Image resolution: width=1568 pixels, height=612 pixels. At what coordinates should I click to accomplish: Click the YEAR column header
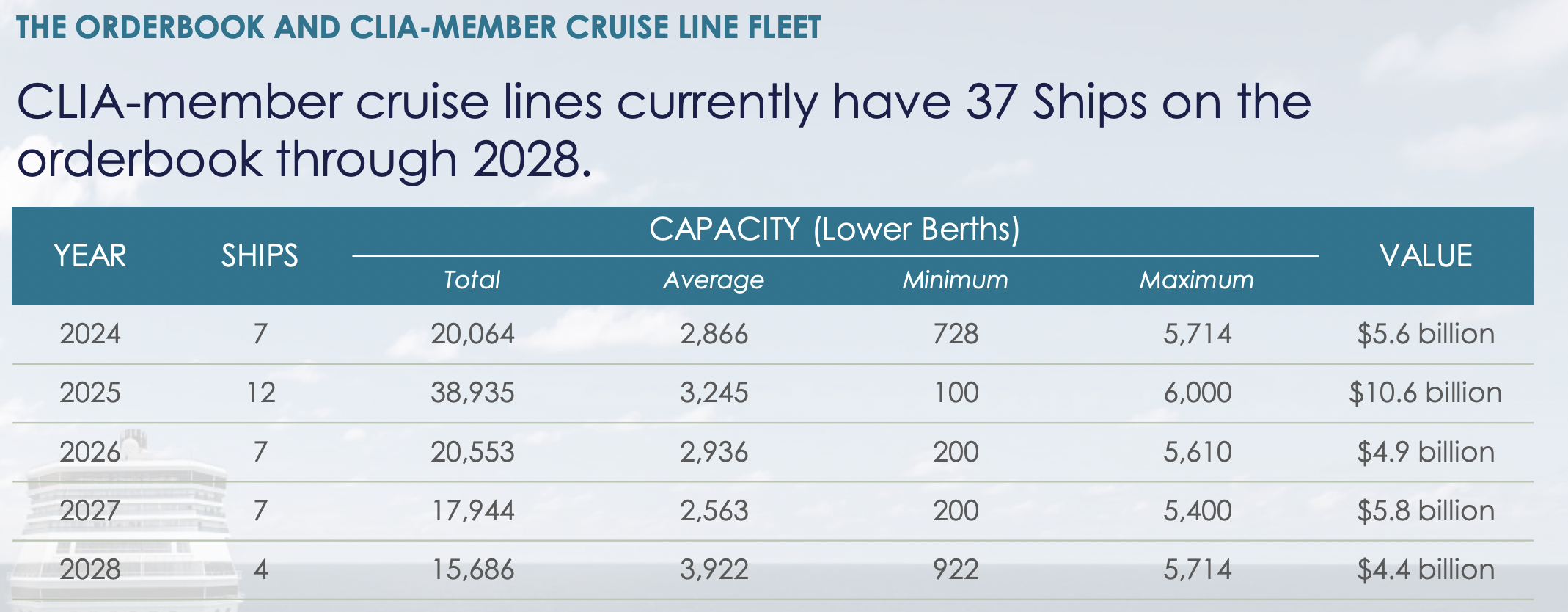pyautogui.click(x=90, y=256)
